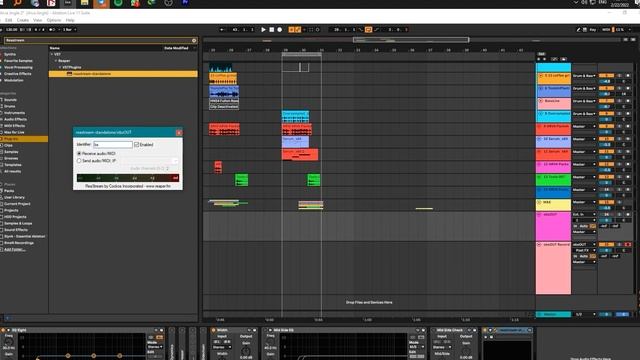Open output routing dropdown for Bassline track
The image size is (640, 360).
click(584, 101)
